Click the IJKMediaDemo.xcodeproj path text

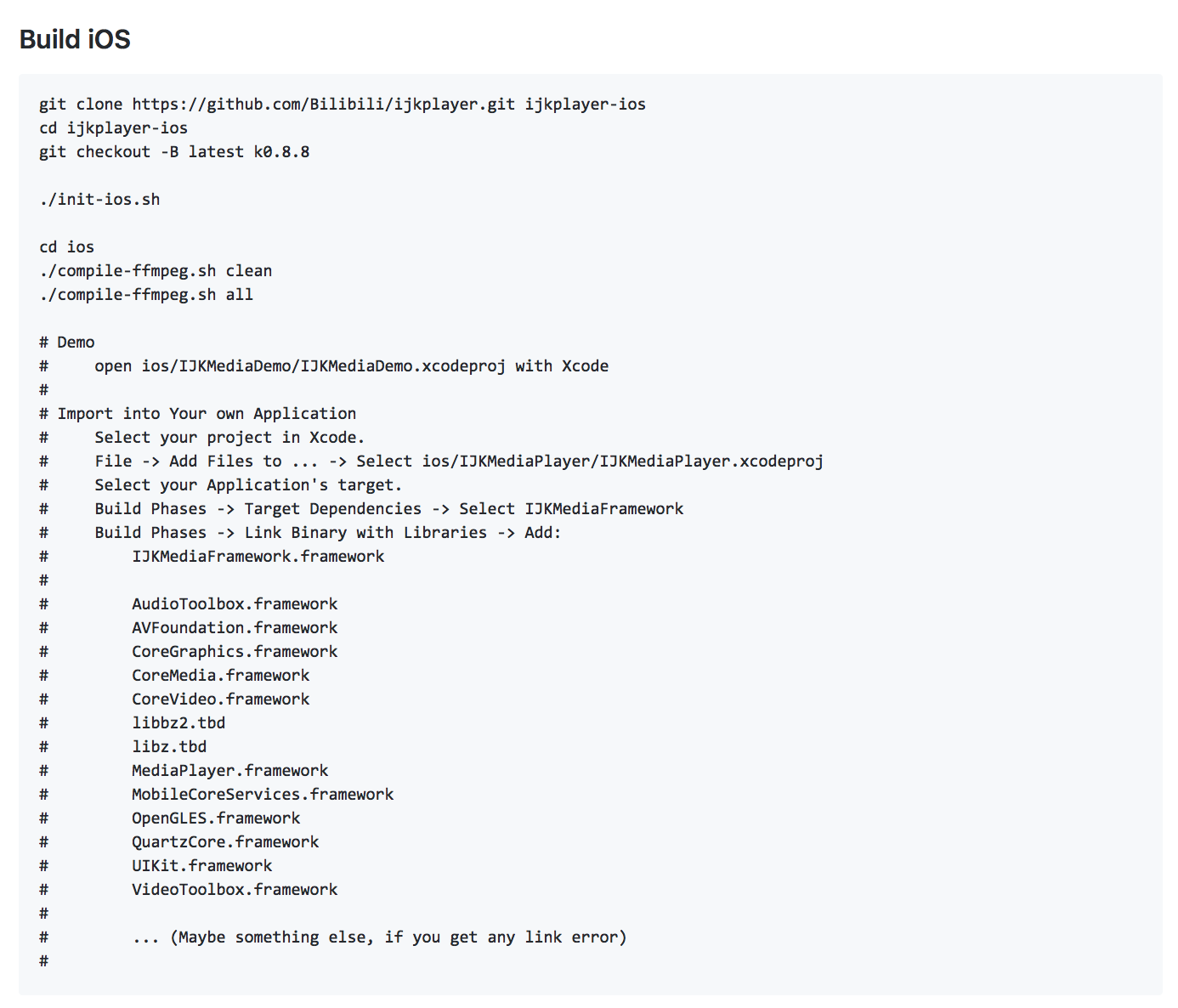click(323, 365)
